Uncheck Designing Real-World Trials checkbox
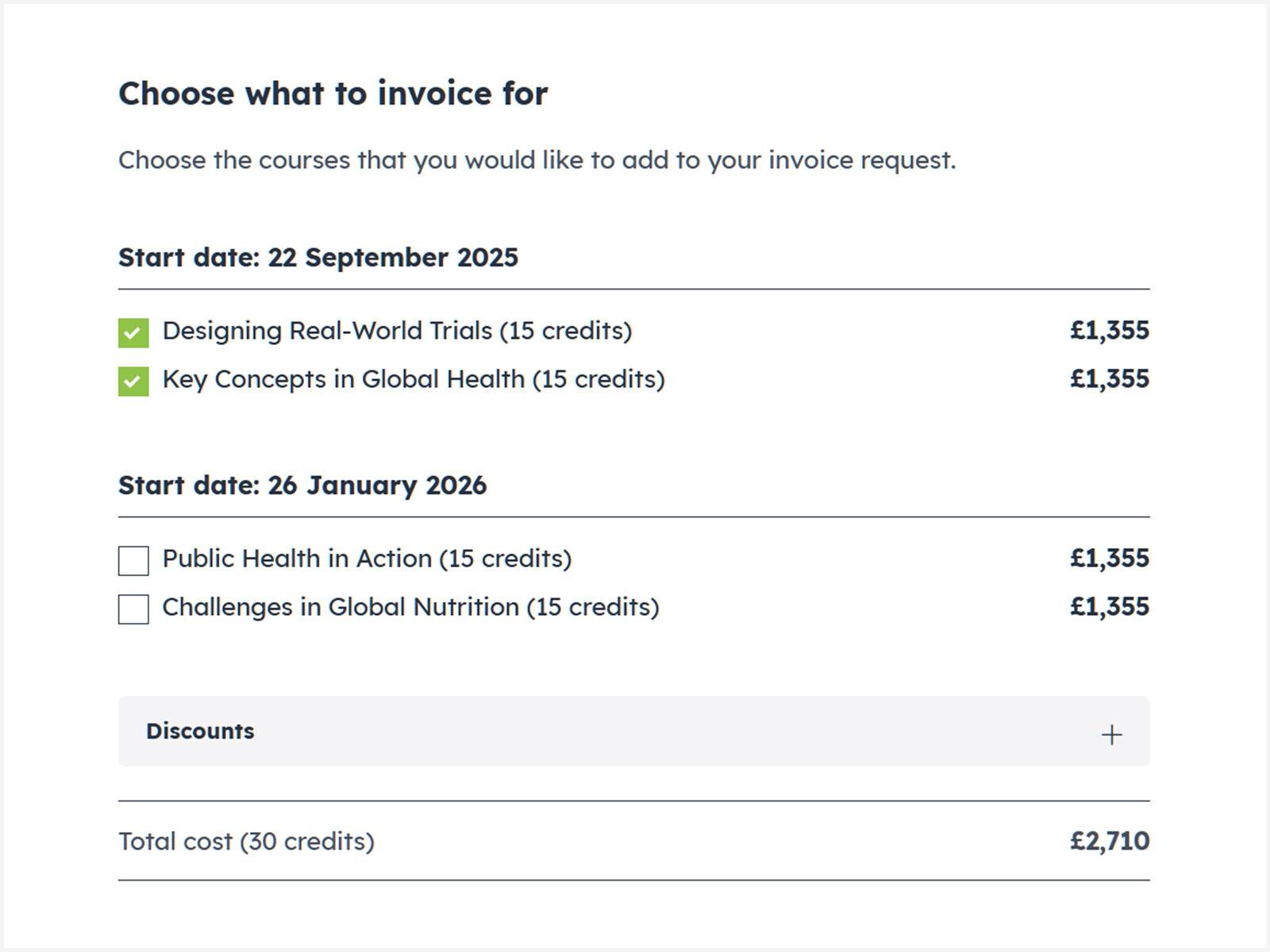The height and width of the screenshot is (952, 1270). (133, 332)
